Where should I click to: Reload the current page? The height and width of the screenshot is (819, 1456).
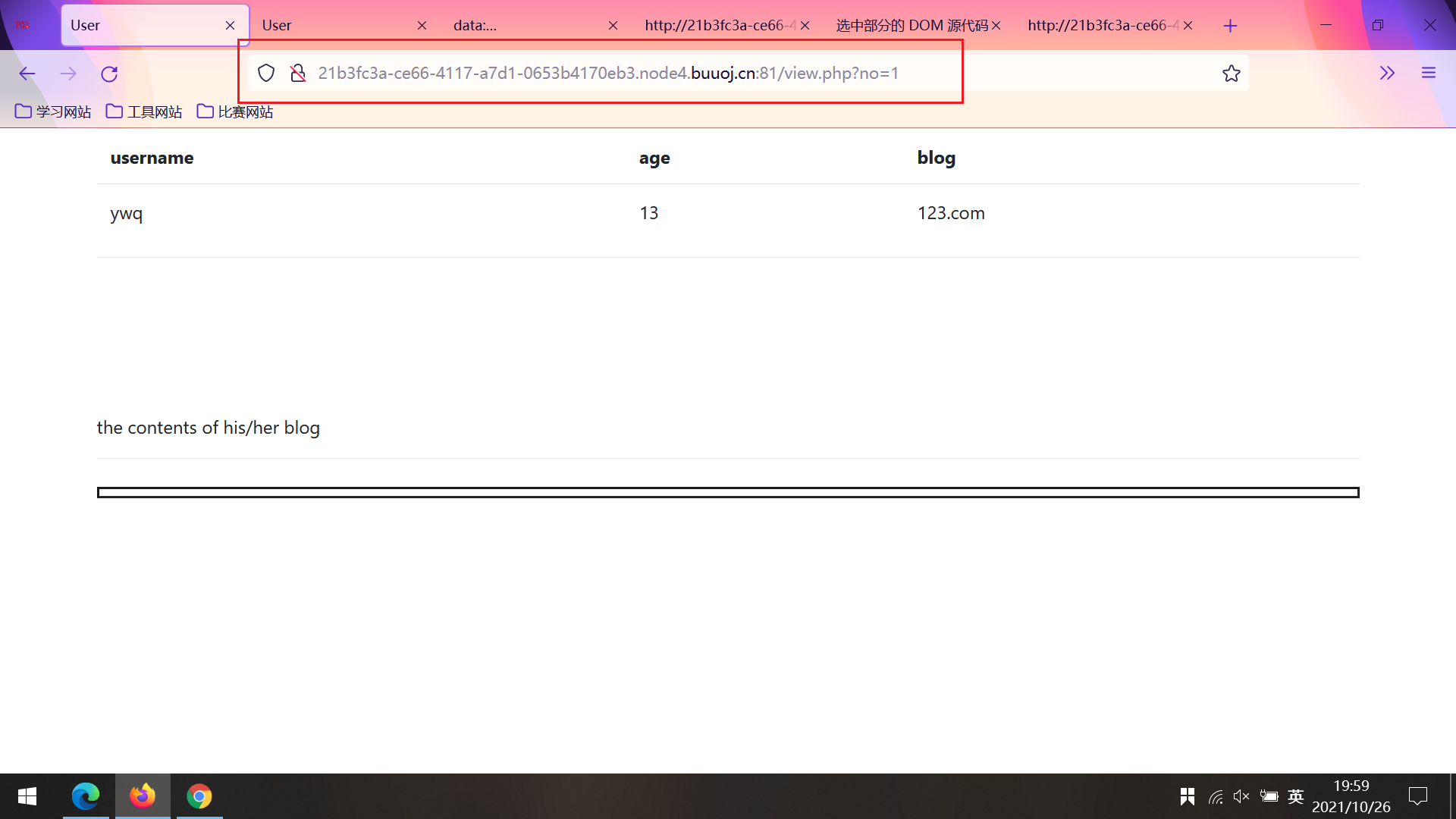pos(109,74)
